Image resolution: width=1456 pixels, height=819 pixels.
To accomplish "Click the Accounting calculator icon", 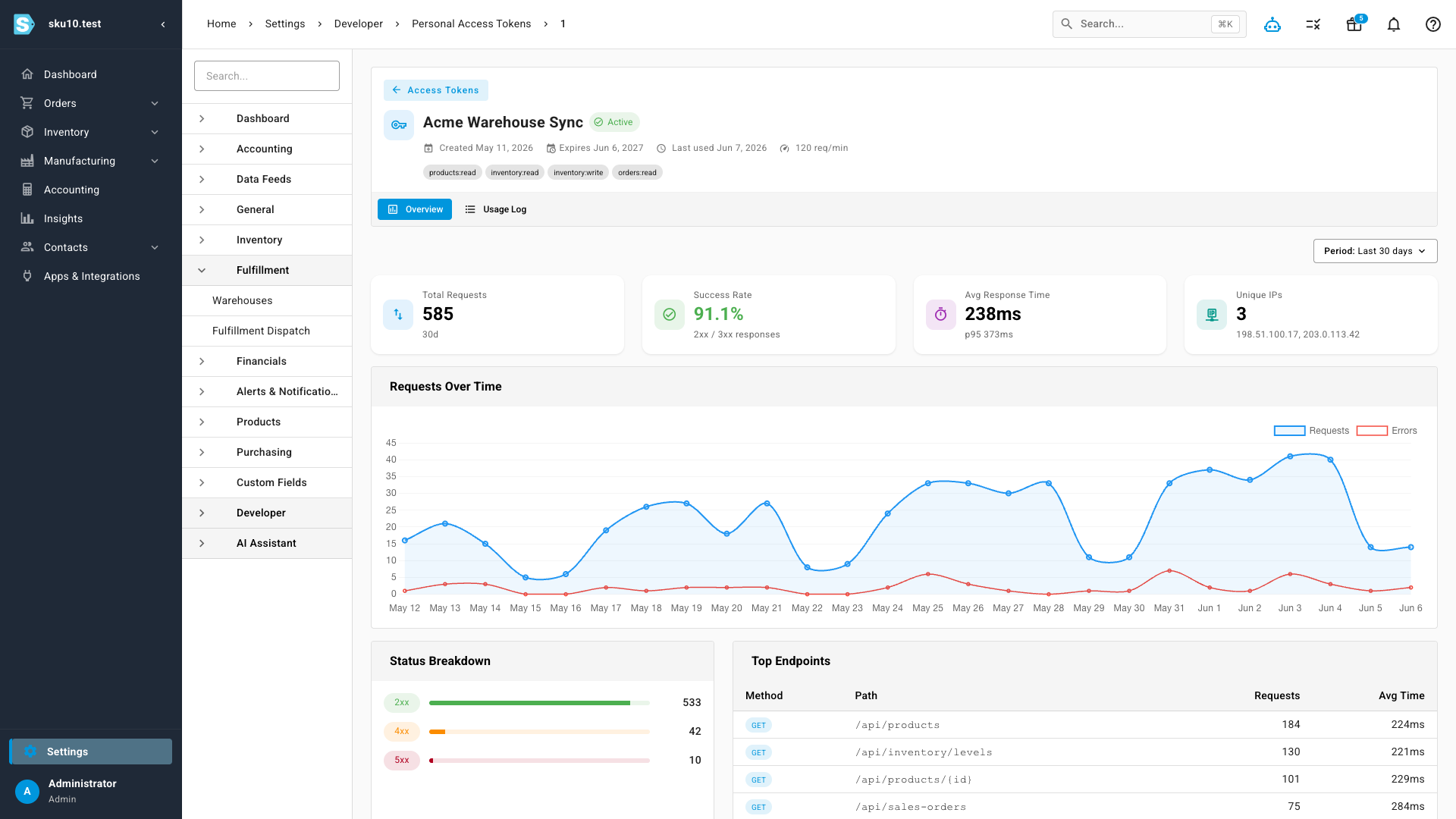I will tap(27, 190).
